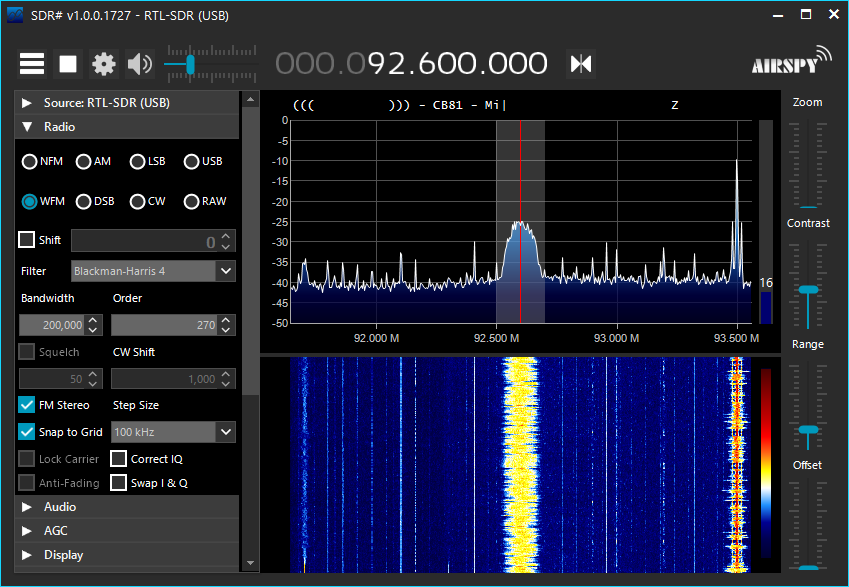Increase the Bandwidth value with up arrow
Viewport: 849px width, 587px height.
(93, 320)
